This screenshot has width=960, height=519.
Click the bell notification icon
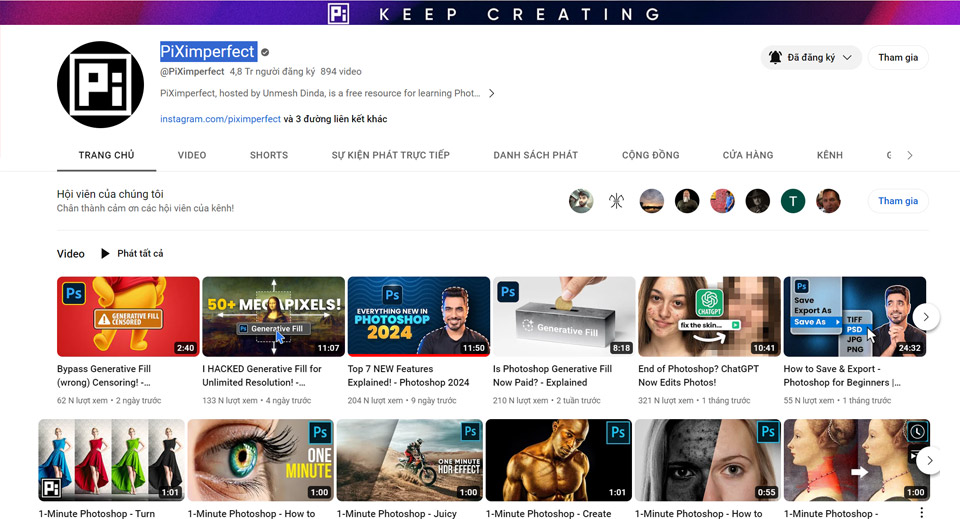tap(775, 58)
